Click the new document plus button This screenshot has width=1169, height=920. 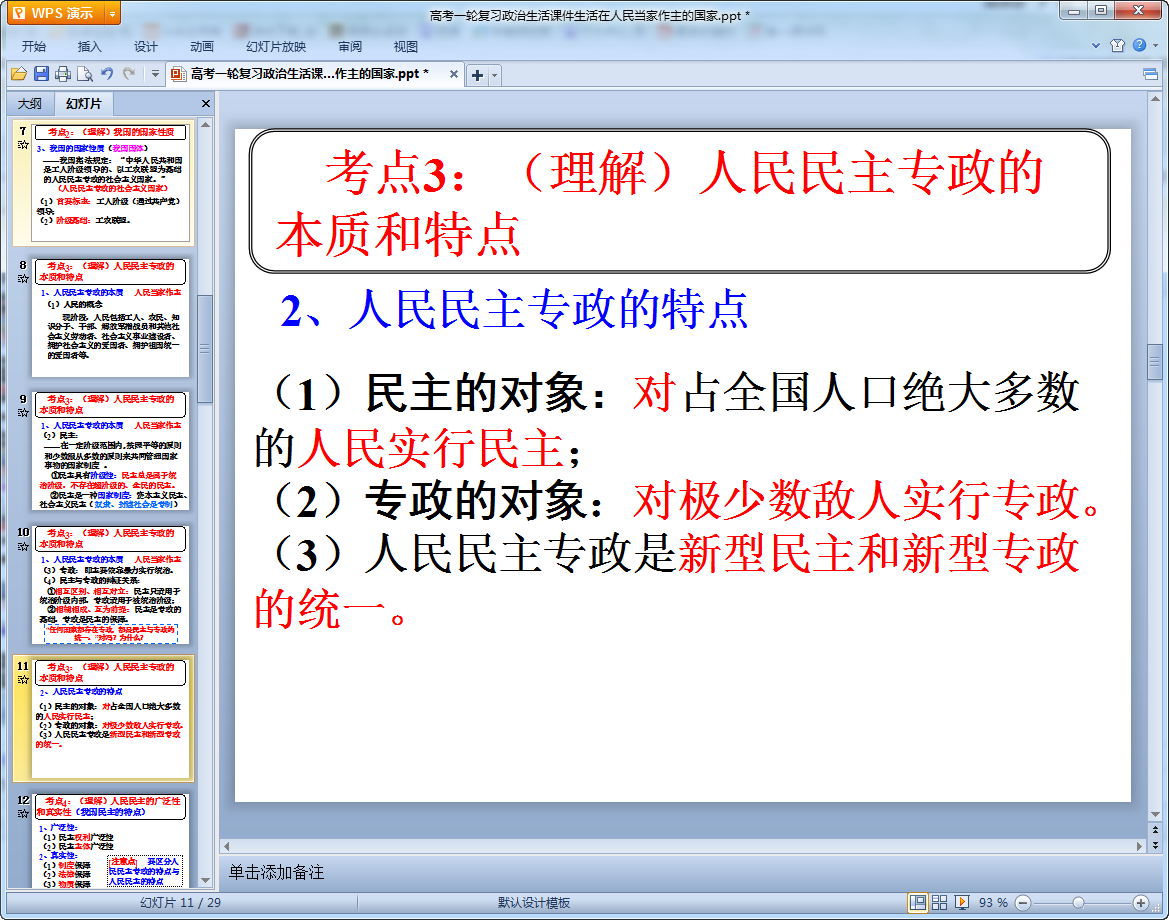(x=477, y=75)
